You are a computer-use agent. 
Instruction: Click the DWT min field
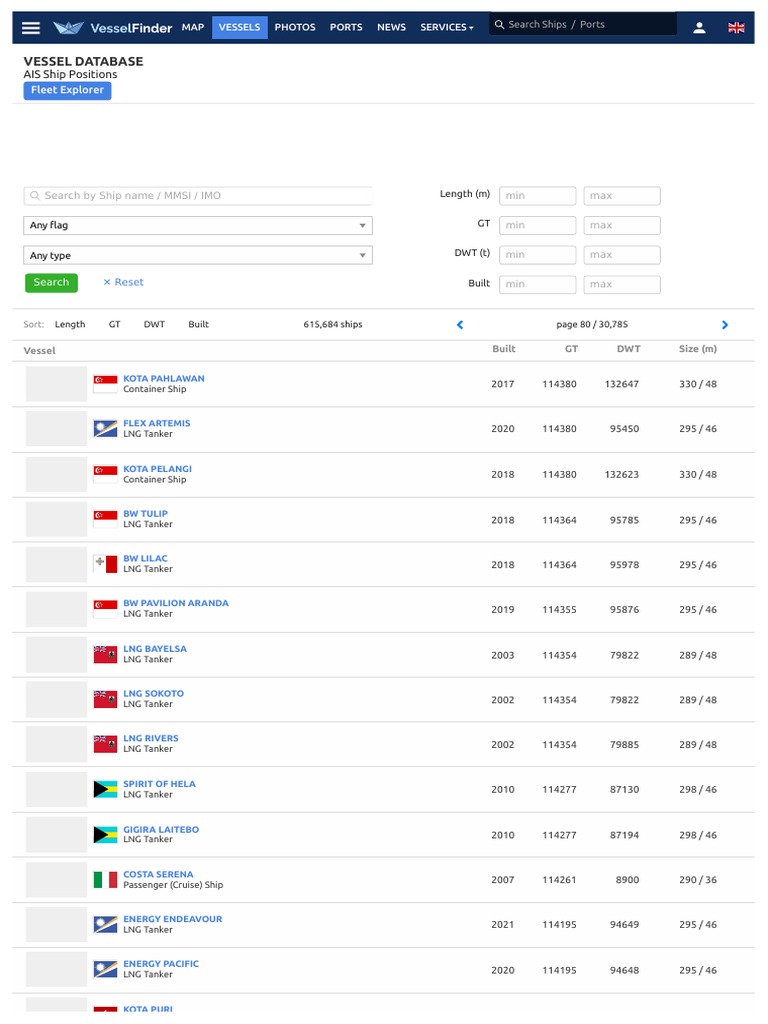537,255
